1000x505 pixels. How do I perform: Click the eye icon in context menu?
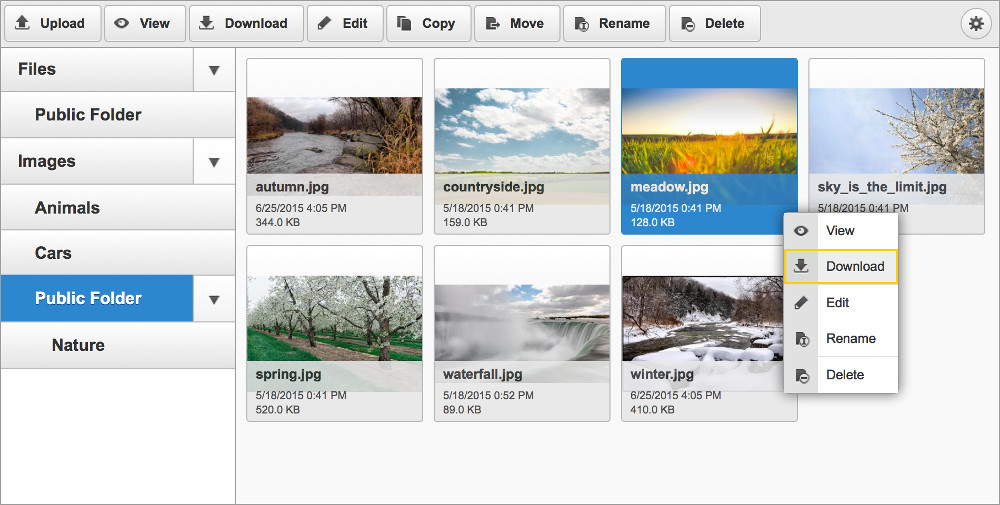tap(801, 231)
